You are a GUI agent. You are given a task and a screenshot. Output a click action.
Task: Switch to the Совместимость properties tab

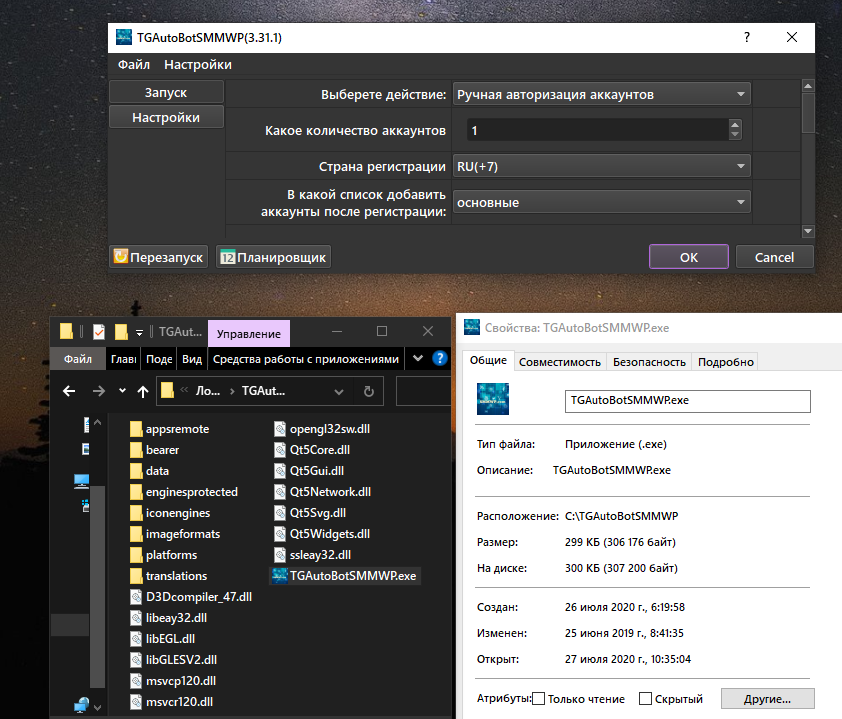tap(560, 362)
